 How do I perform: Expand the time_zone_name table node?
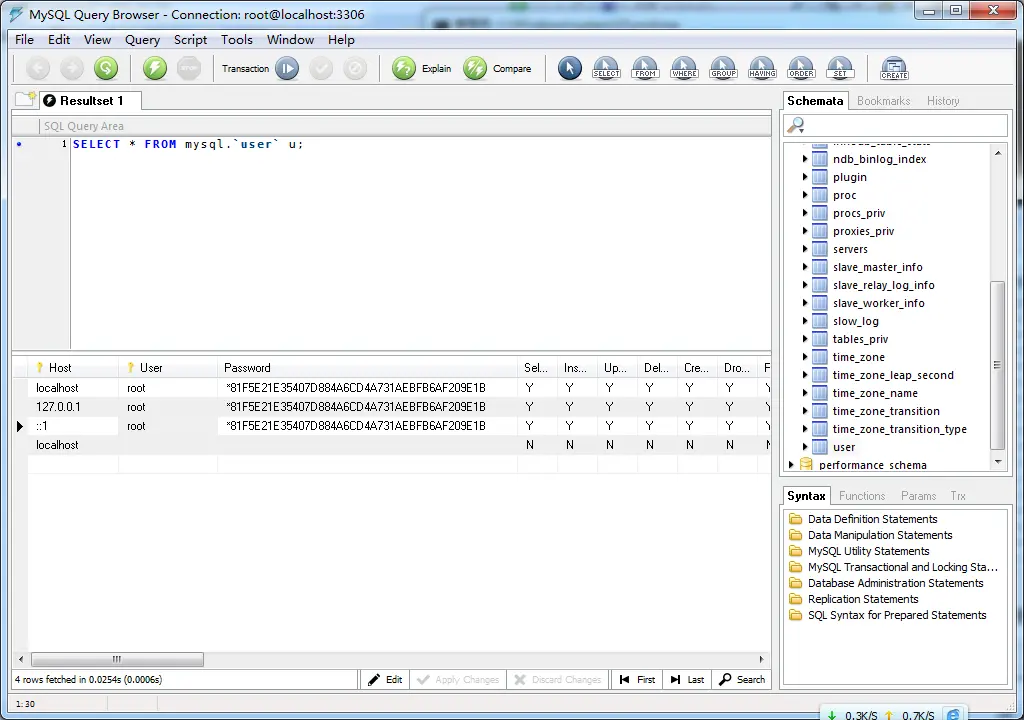(x=805, y=393)
